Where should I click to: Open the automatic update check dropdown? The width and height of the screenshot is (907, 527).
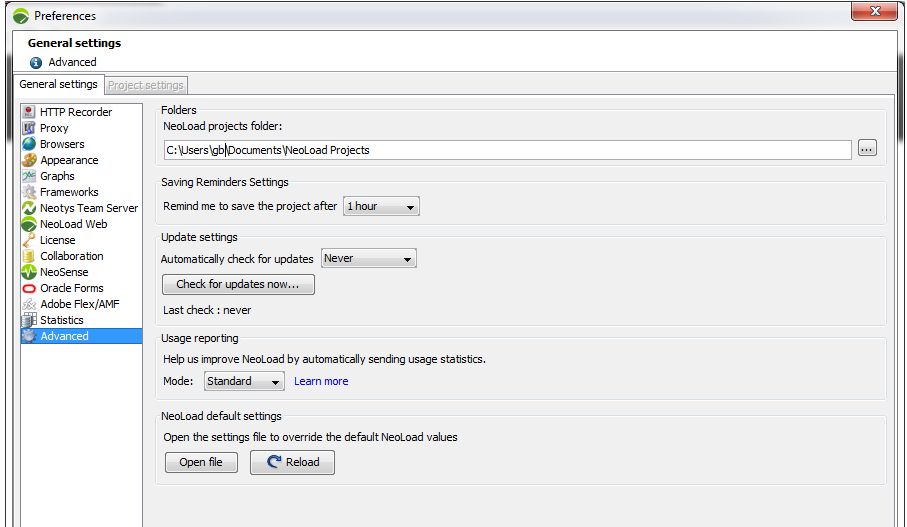(368, 258)
